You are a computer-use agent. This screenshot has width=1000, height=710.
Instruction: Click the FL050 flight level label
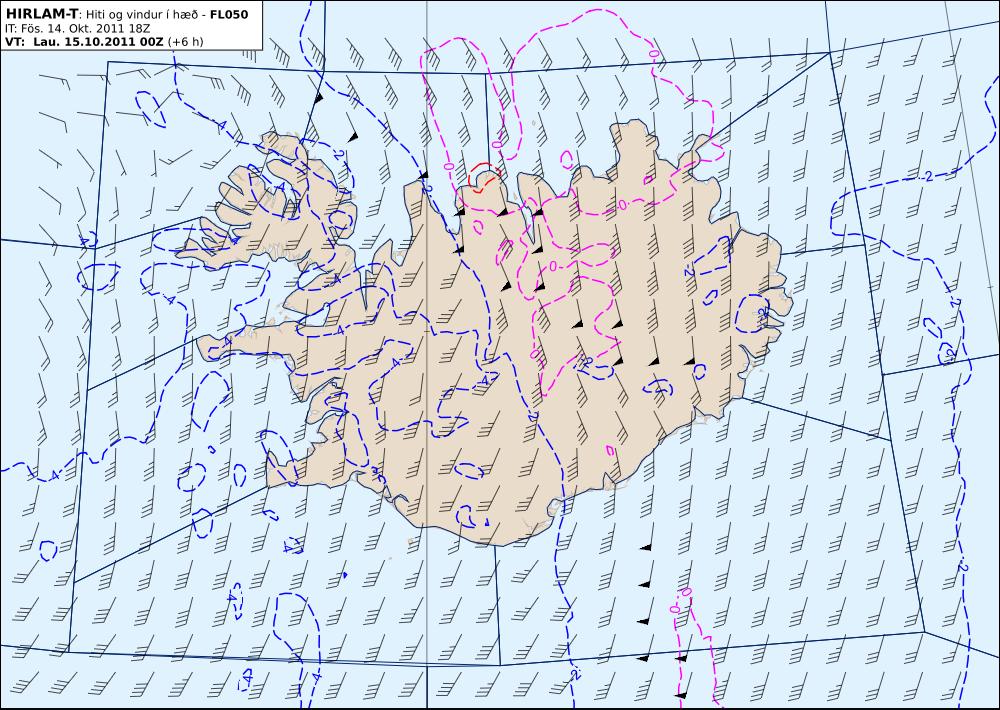[x=229, y=13]
